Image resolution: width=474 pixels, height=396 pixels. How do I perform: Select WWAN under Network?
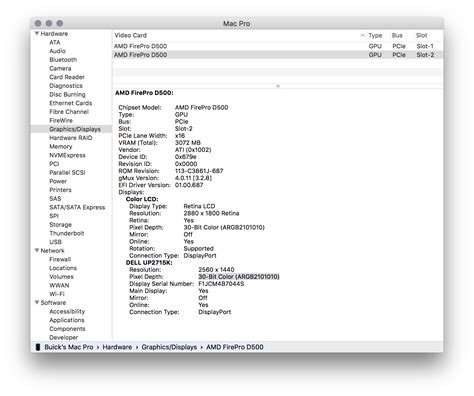[x=59, y=285]
